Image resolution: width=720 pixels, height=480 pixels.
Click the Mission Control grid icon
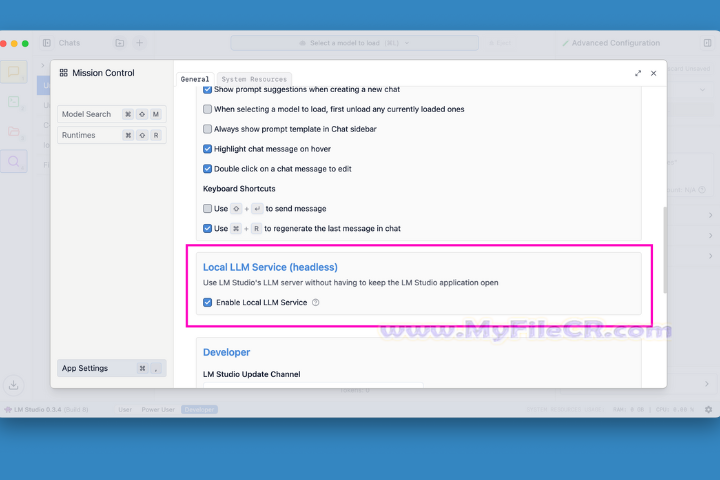point(64,73)
